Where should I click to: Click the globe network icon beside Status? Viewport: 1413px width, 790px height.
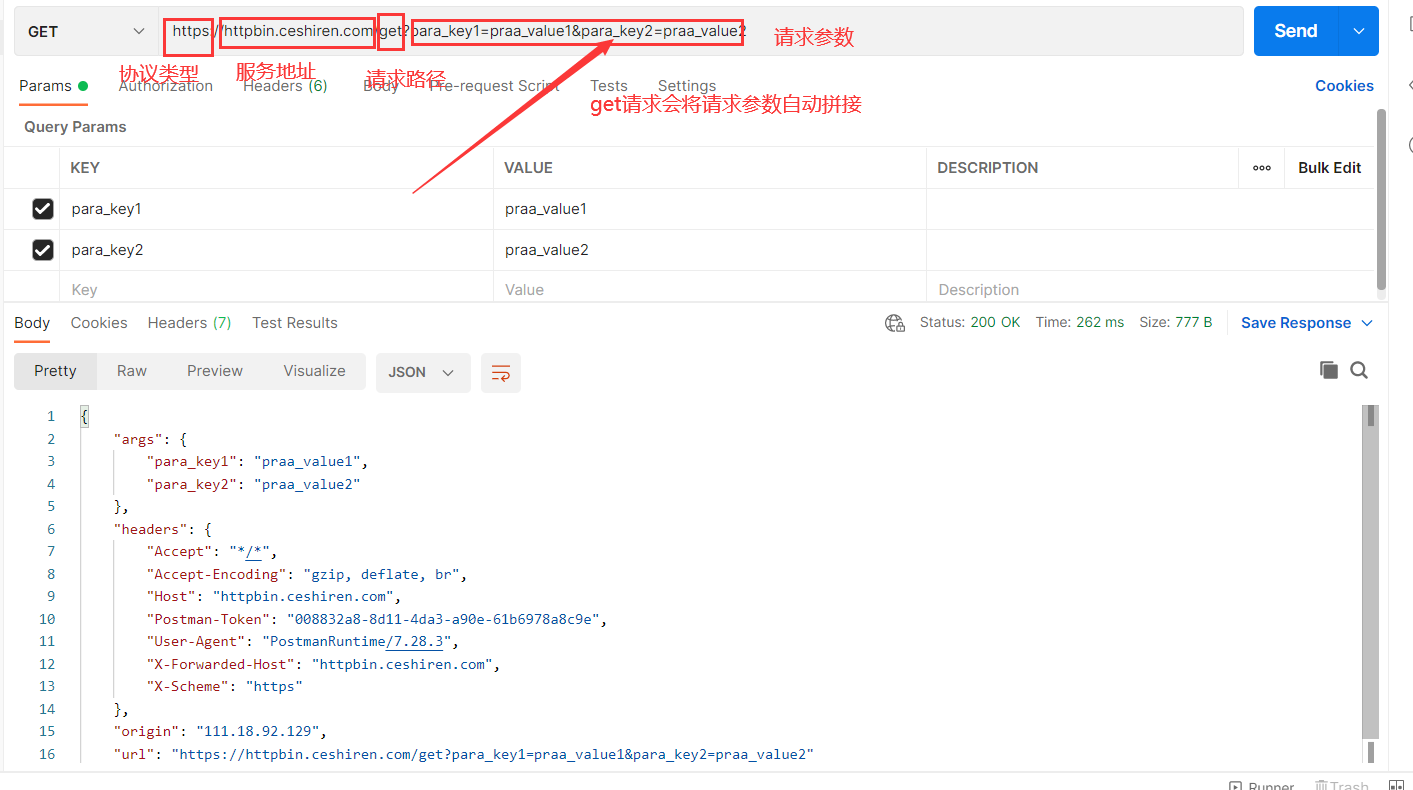pos(895,323)
